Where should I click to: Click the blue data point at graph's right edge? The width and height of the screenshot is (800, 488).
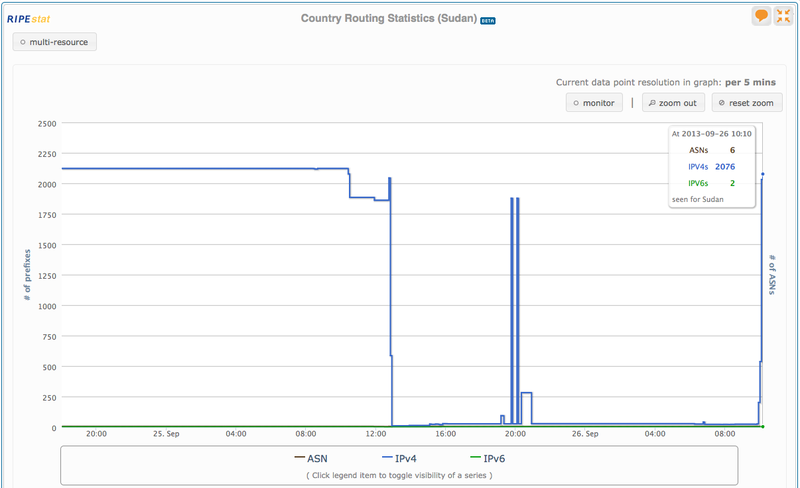tap(763, 174)
